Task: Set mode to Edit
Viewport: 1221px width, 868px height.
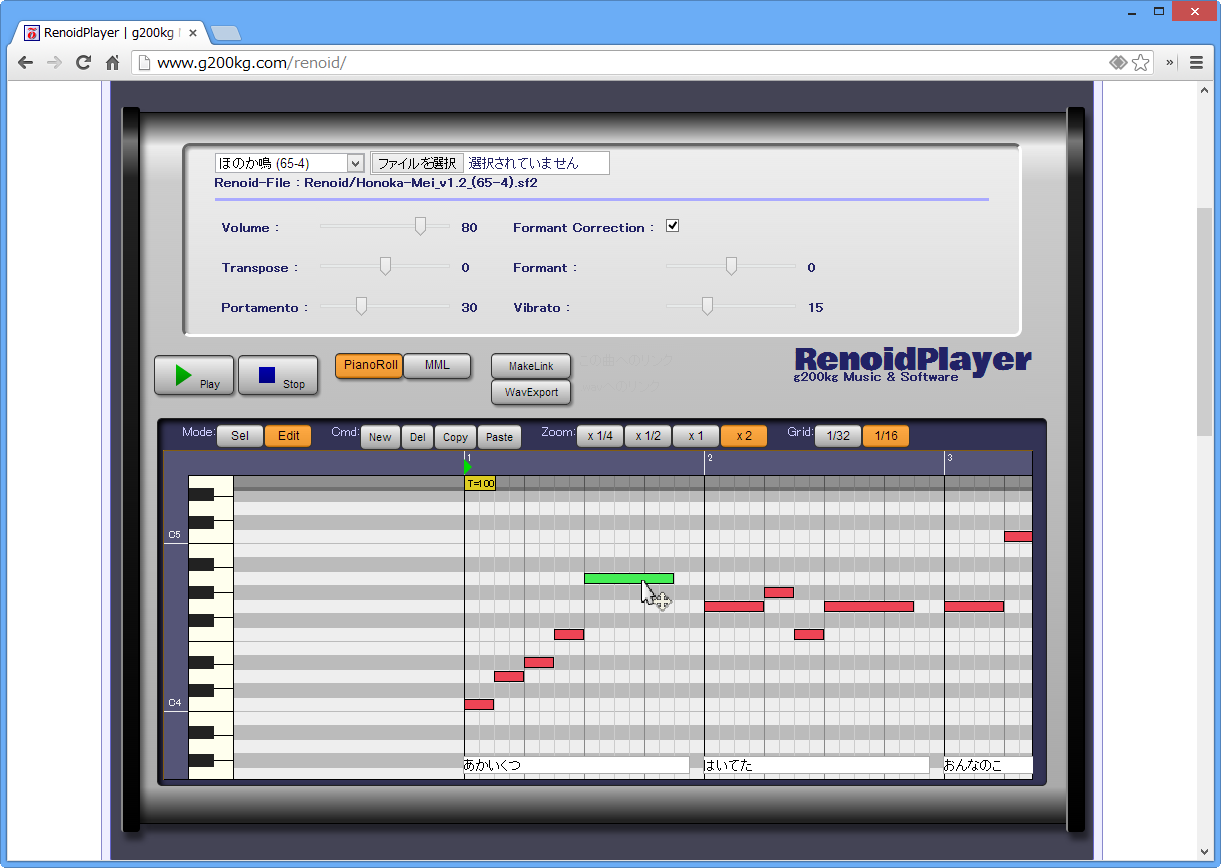Action: [288, 436]
